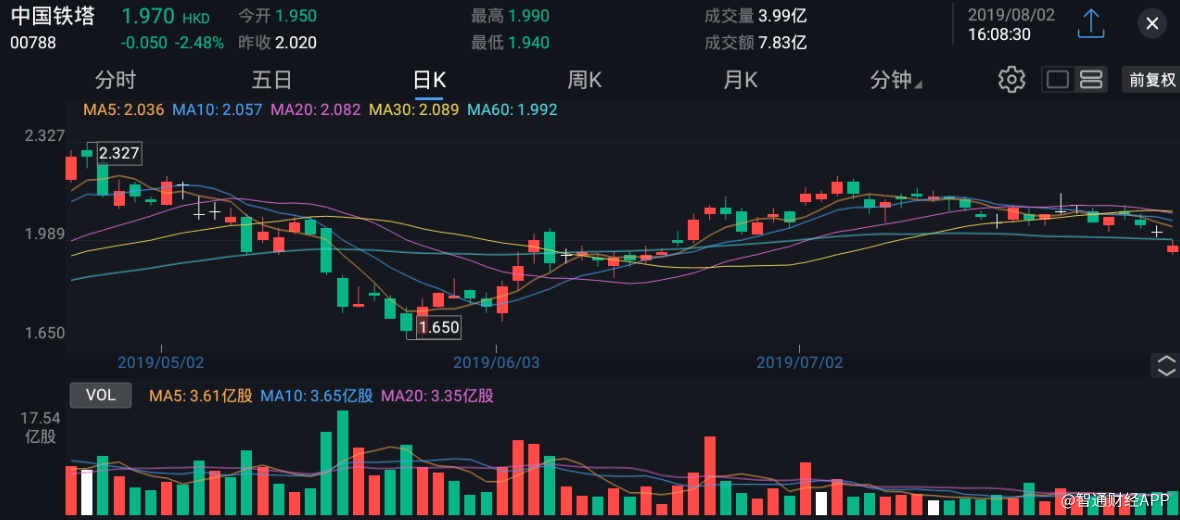Click the 2019/06/03 date marker

coord(496,362)
